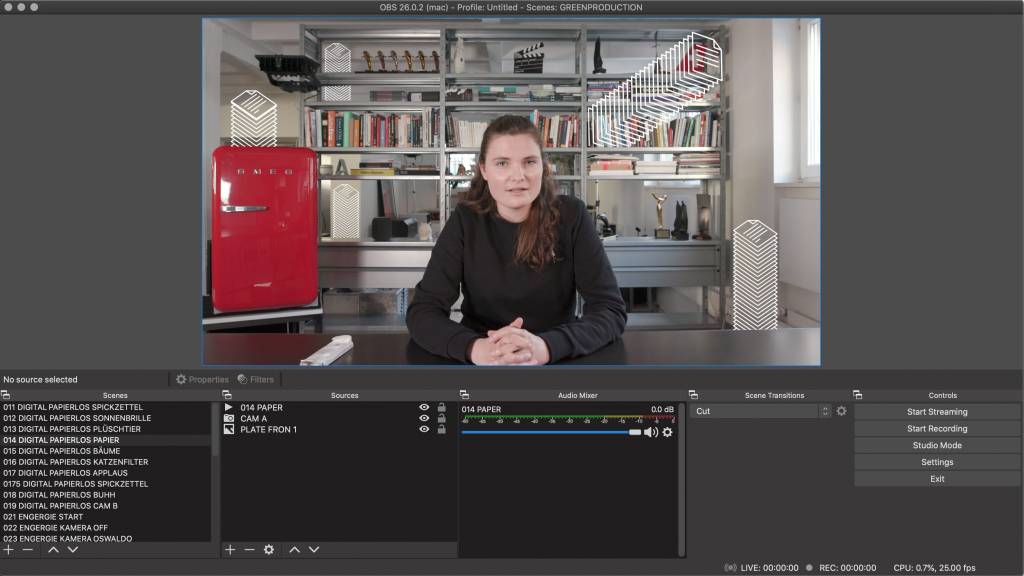The height and width of the screenshot is (576, 1024).
Task: Hide the CAM A source with its eye icon
Action: point(424,418)
